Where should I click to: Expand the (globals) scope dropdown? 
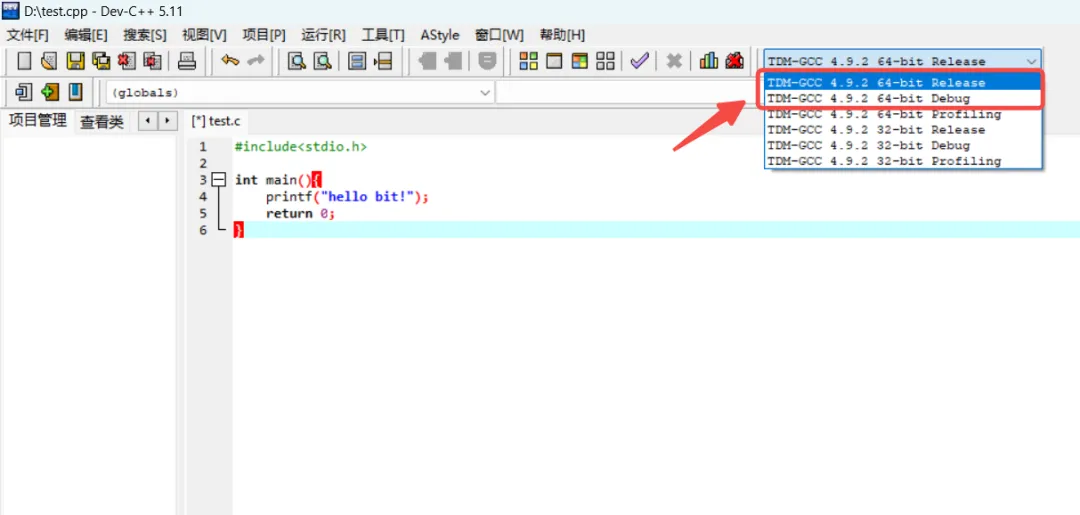click(x=485, y=92)
